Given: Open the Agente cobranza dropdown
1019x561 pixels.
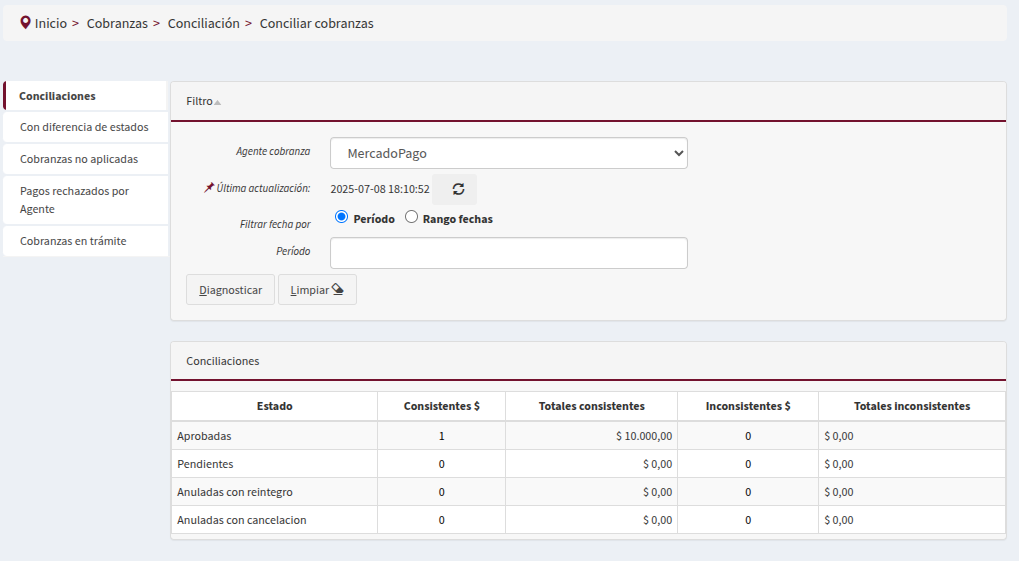Looking at the screenshot, I should [508, 153].
